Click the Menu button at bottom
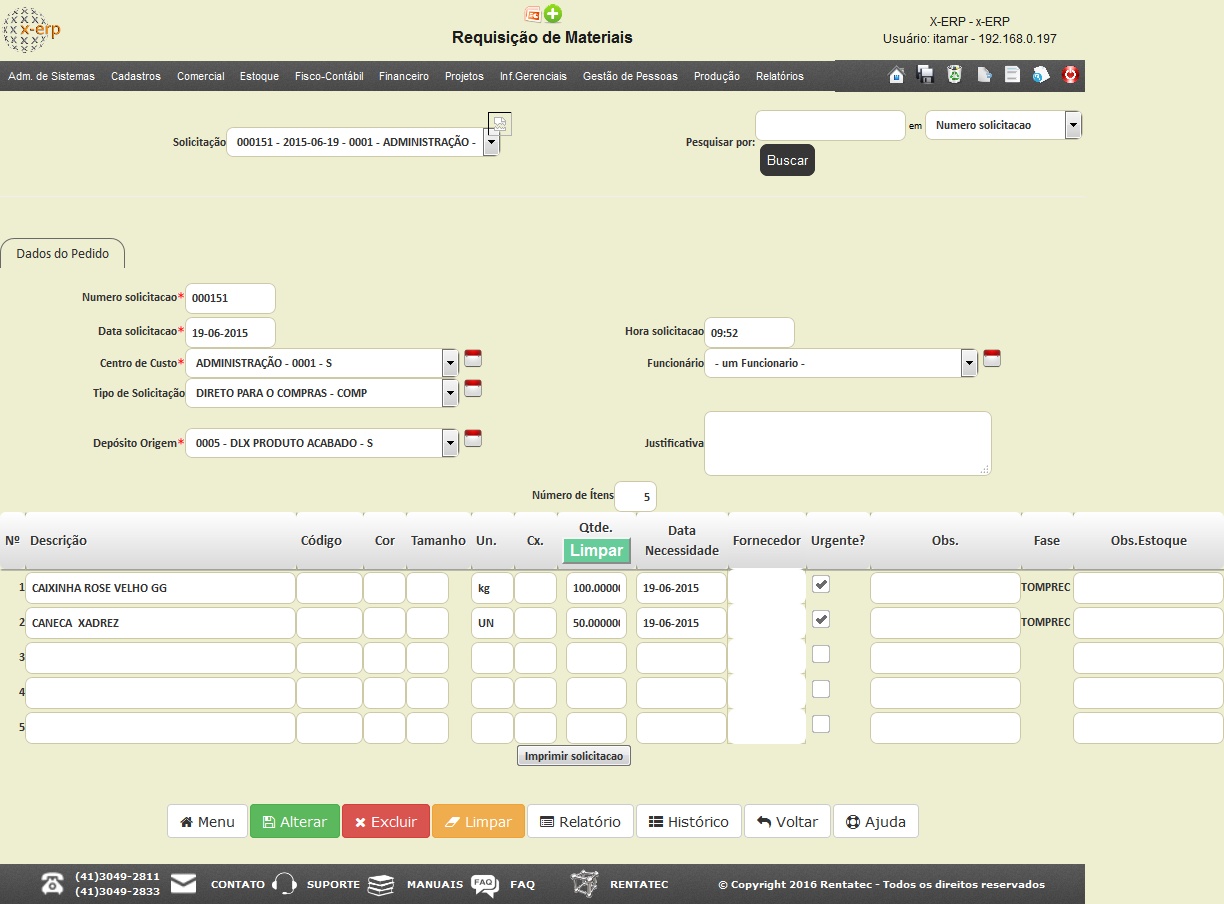Image resolution: width=1224 pixels, height=904 pixels. coord(207,821)
